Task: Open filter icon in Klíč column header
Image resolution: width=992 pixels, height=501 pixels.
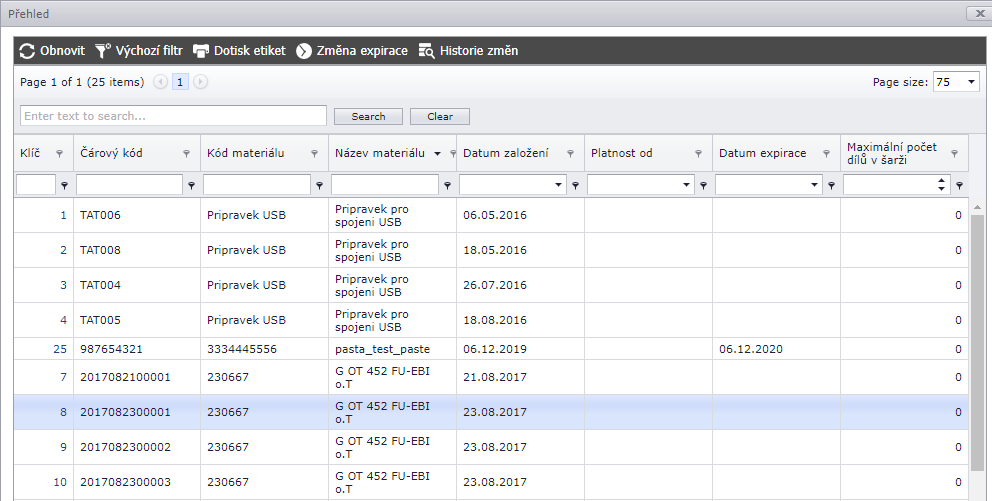Action: click(x=59, y=154)
